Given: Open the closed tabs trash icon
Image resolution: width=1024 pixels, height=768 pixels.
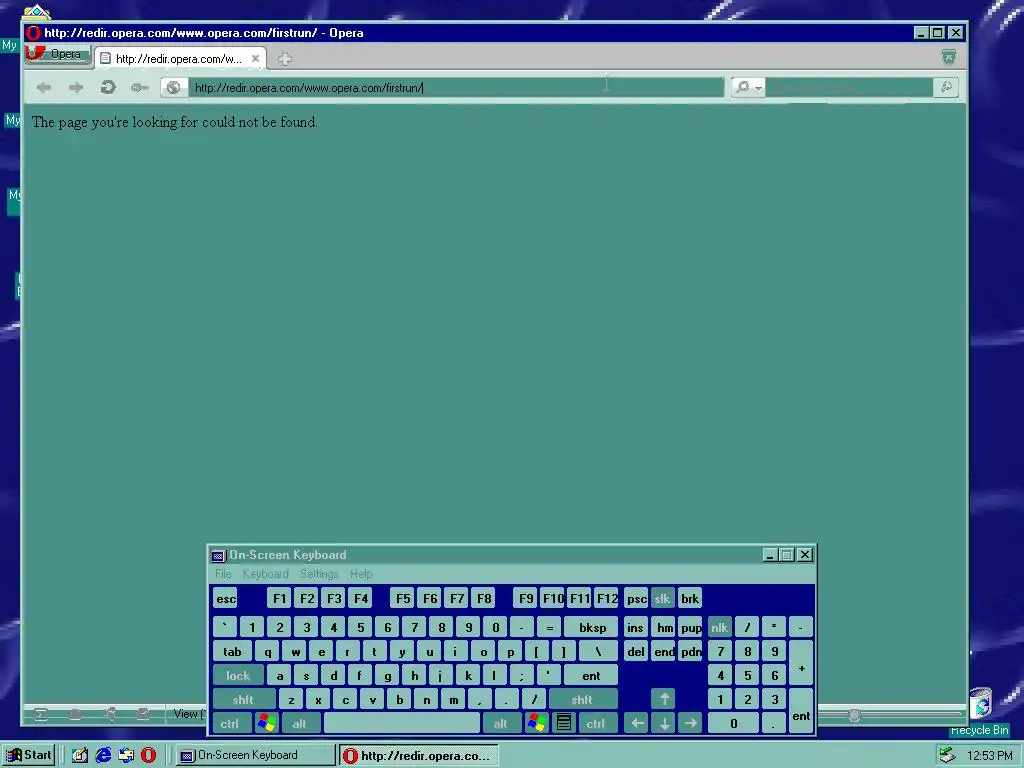Looking at the screenshot, I should click(949, 57).
